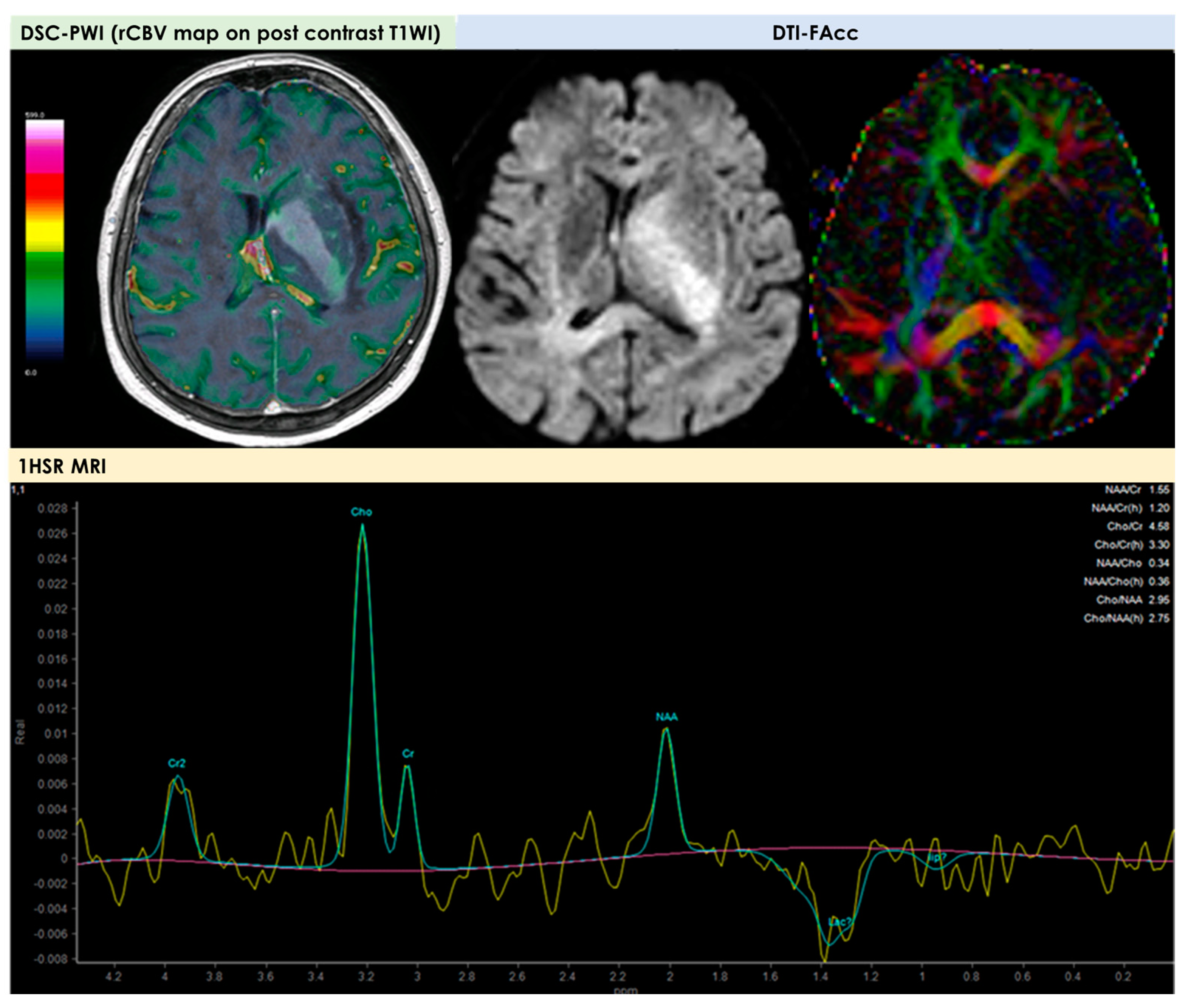The width and height of the screenshot is (1188, 1008).
Task: Click the 1HSR MRI section header
Action: click(62, 466)
